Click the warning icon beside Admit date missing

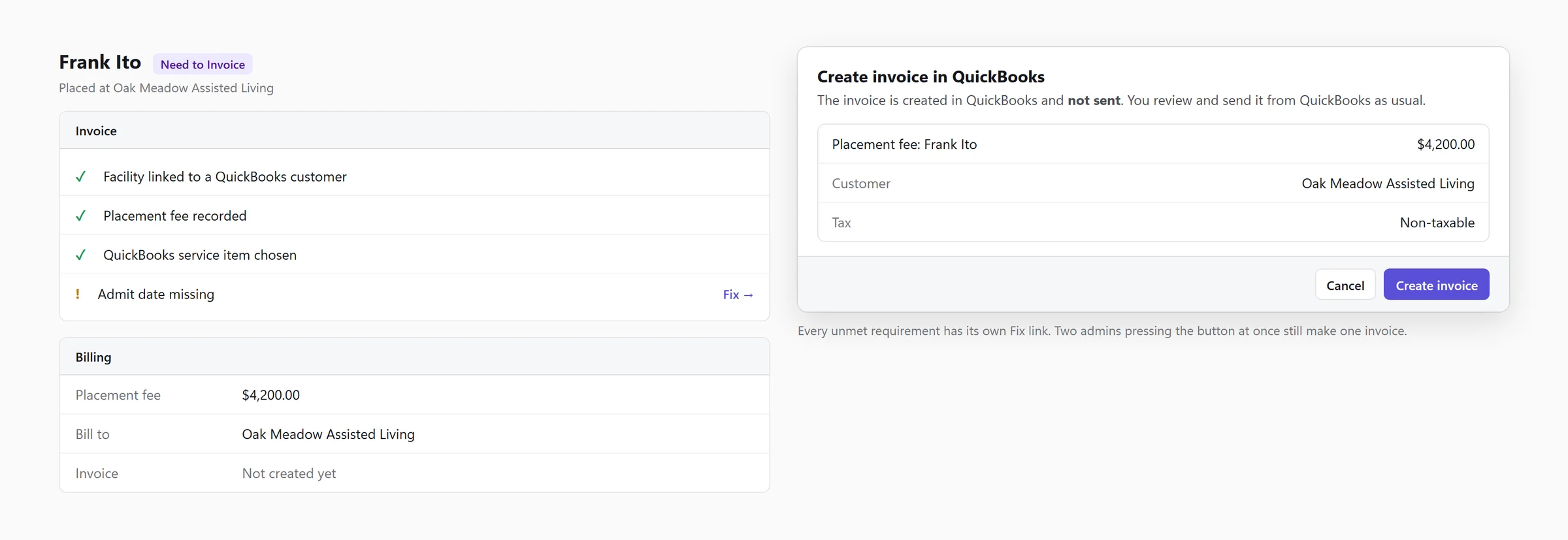click(78, 294)
